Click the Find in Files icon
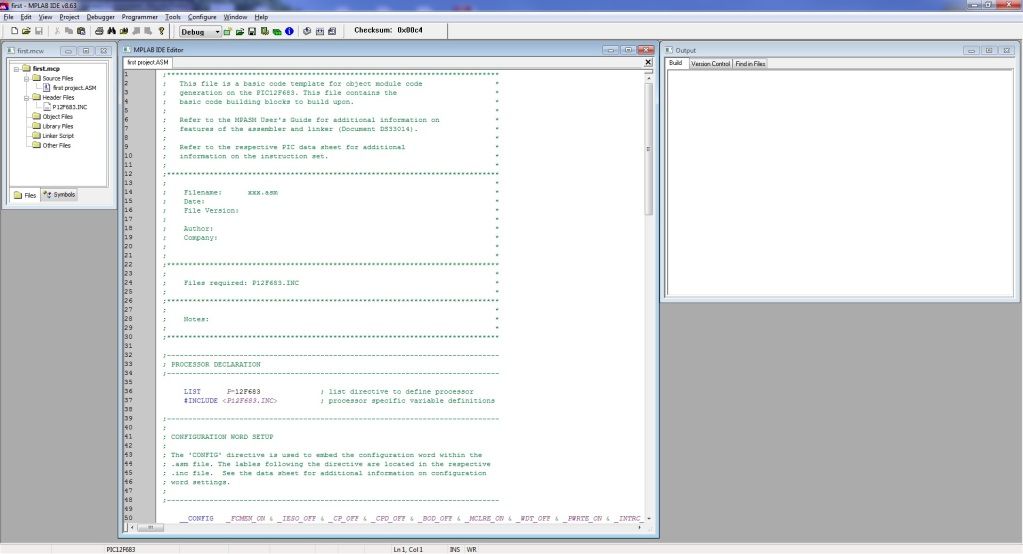This screenshot has width=1023, height=554. point(124,31)
